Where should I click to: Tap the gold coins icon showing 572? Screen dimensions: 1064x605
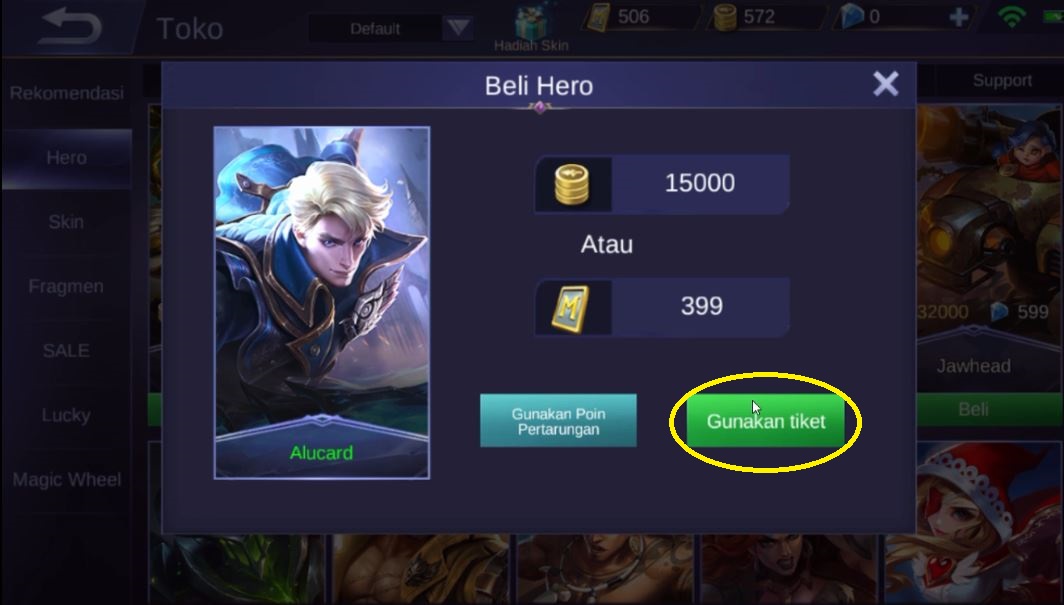tap(724, 17)
